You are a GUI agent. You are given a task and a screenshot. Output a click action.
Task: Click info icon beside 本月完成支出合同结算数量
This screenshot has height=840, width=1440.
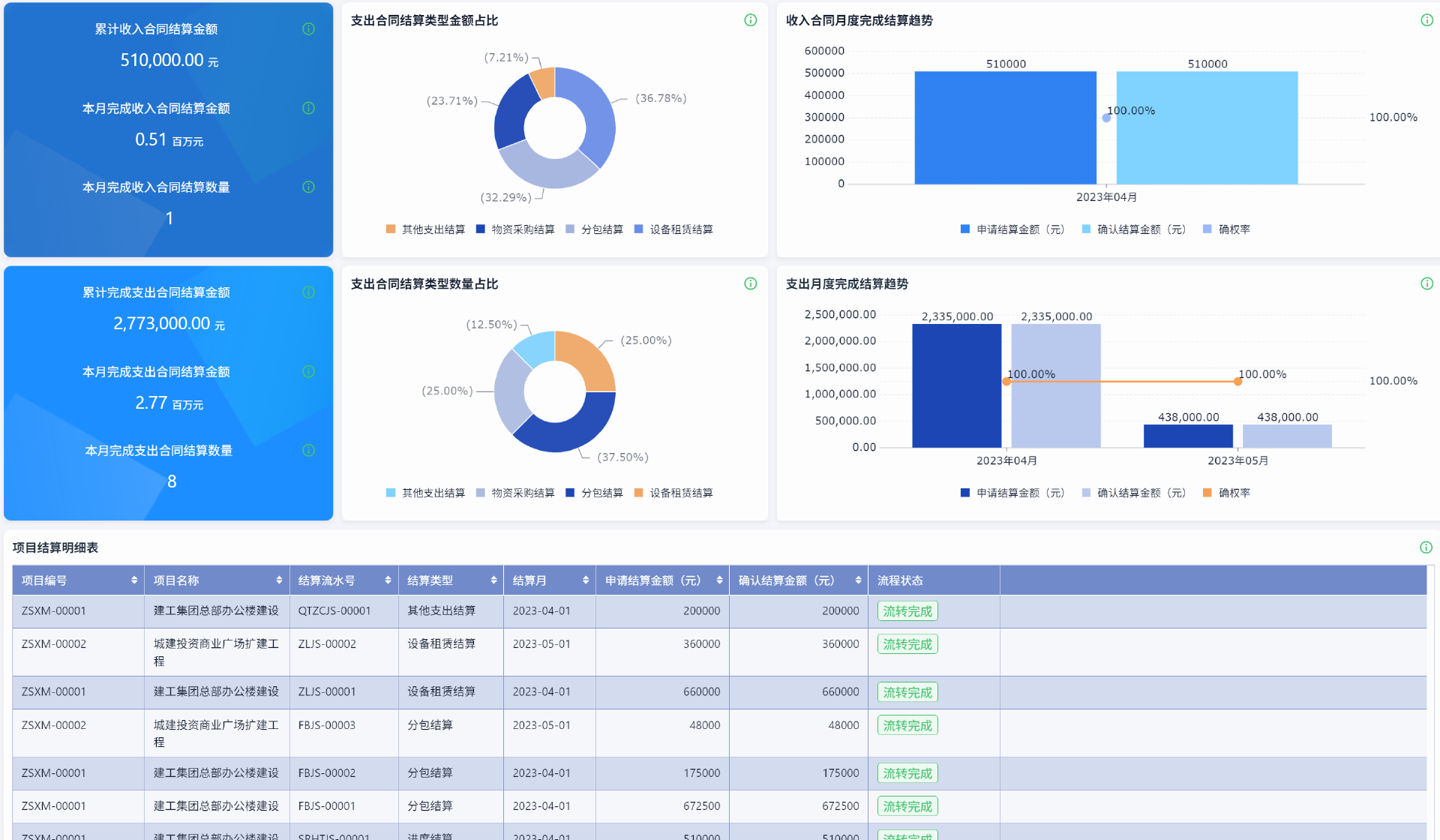308,451
